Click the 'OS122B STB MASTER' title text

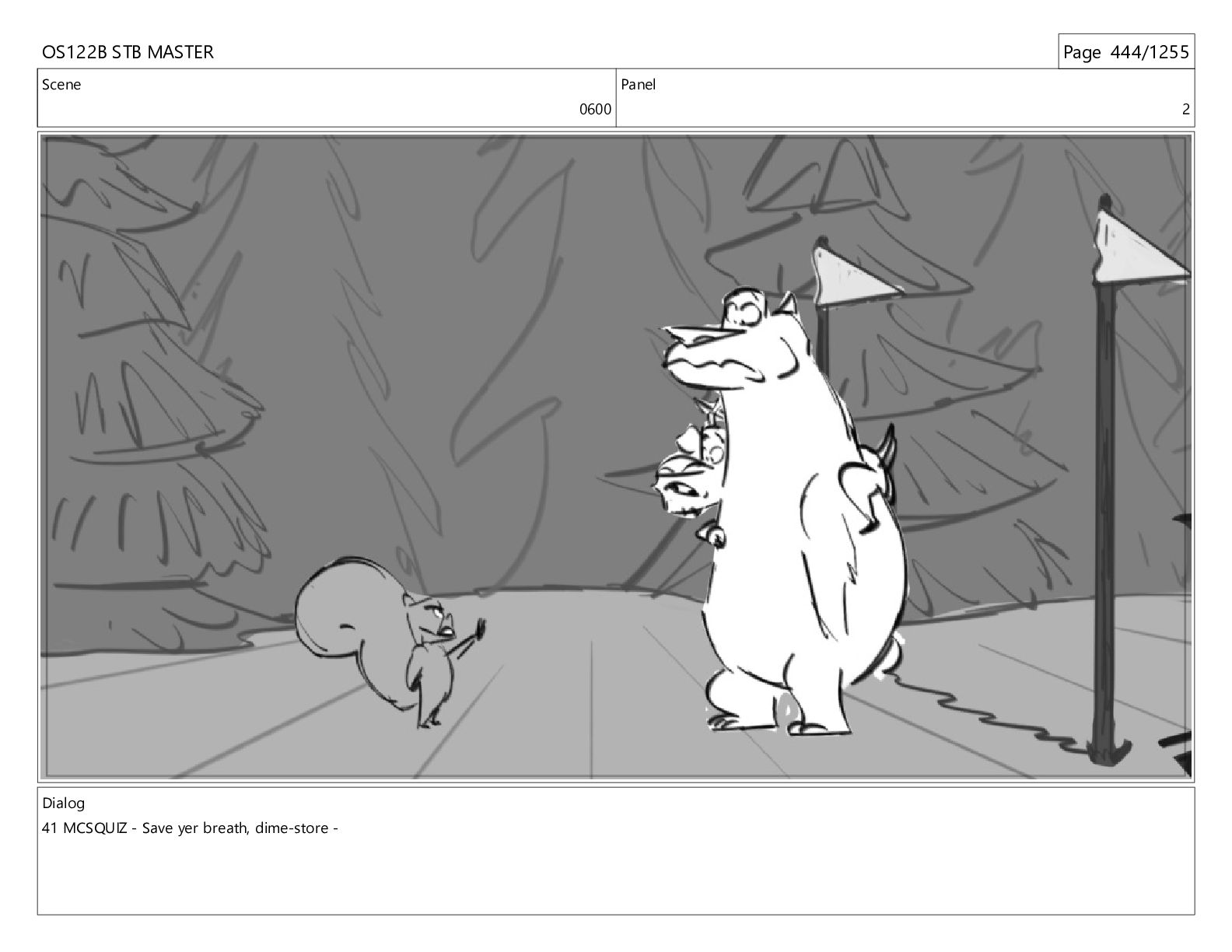pos(128,52)
